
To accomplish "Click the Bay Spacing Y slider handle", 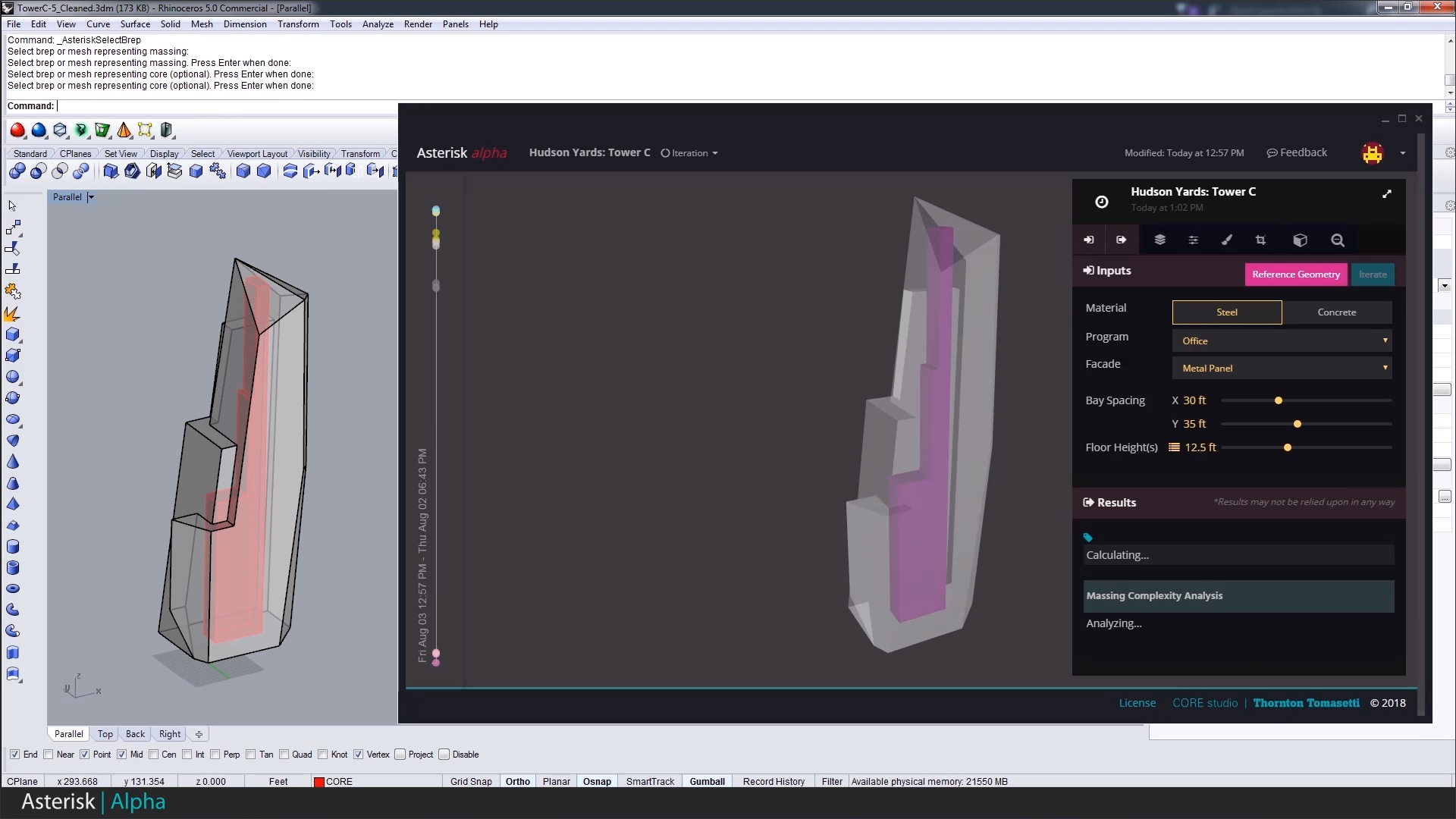I will [1298, 424].
